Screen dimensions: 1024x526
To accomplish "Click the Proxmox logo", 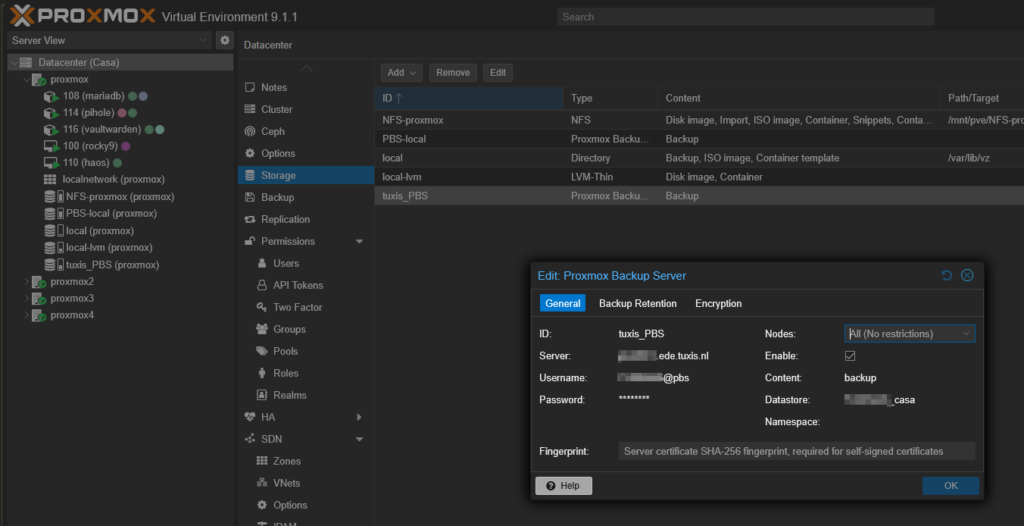I will pos(83,16).
